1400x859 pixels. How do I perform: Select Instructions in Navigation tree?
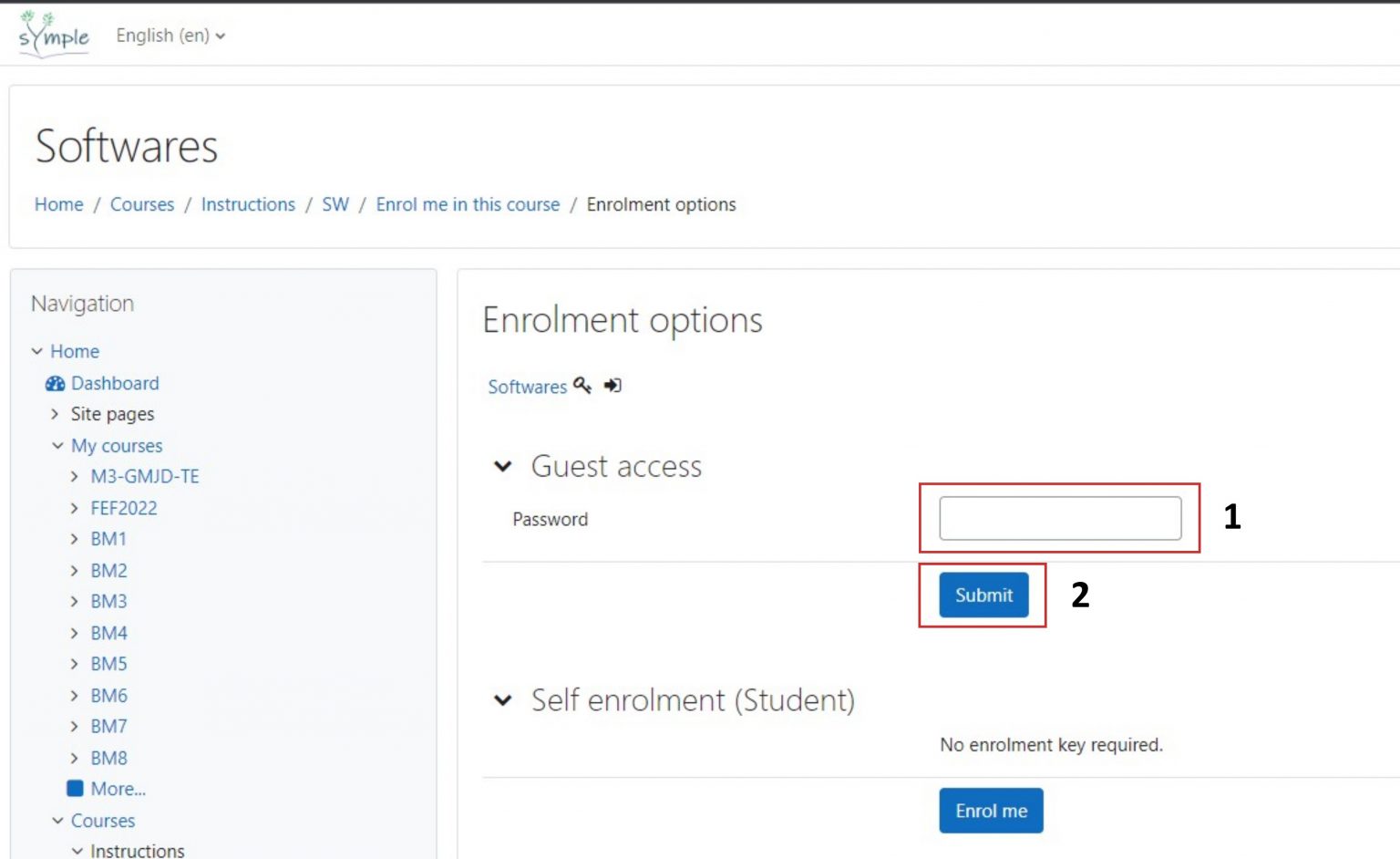point(138,850)
